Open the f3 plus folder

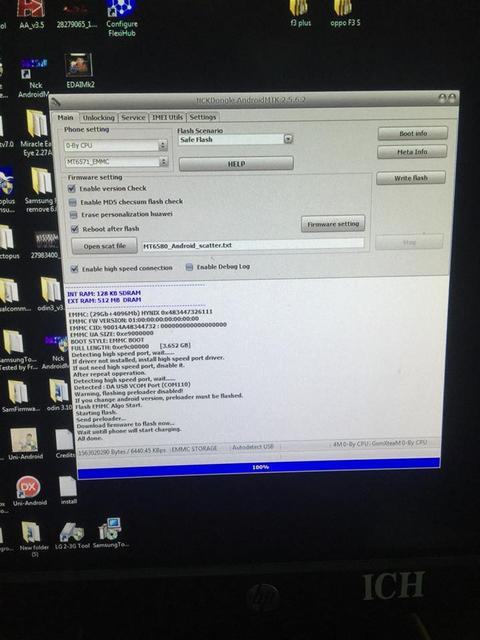300,14
